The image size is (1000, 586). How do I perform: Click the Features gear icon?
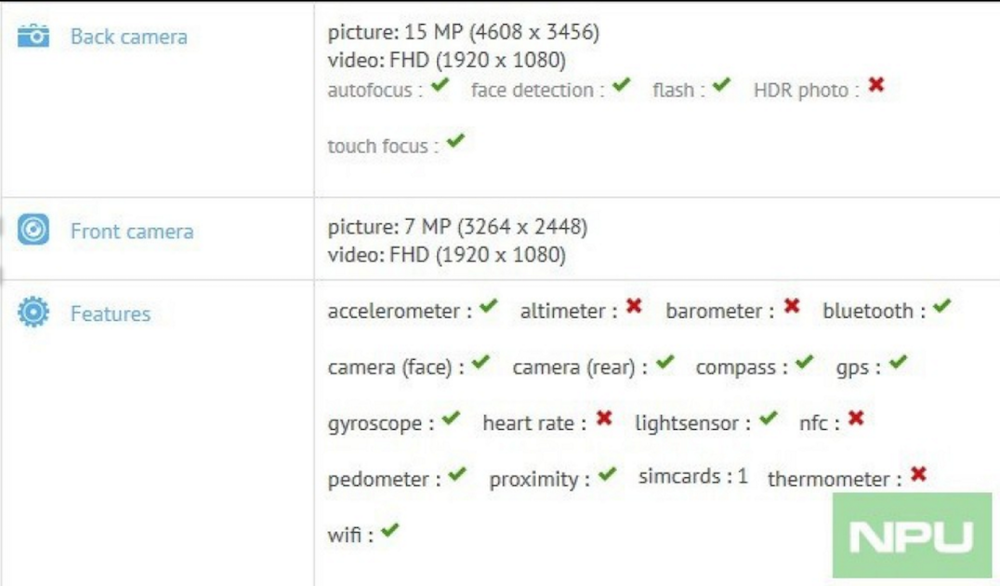[33, 313]
